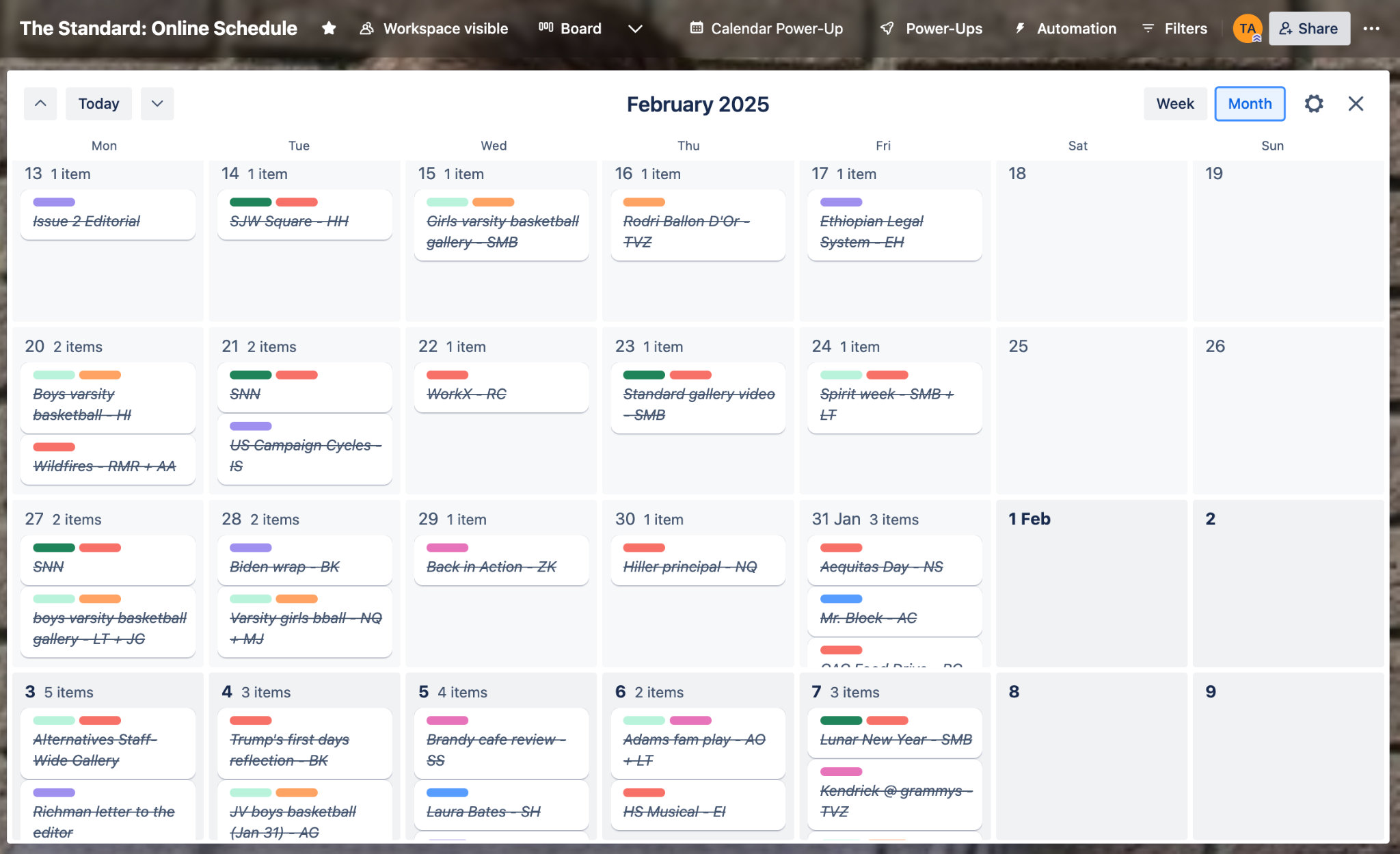Open Automation lightning bolt menu
Viewport: 1400px width, 854px height.
tap(1066, 28)
